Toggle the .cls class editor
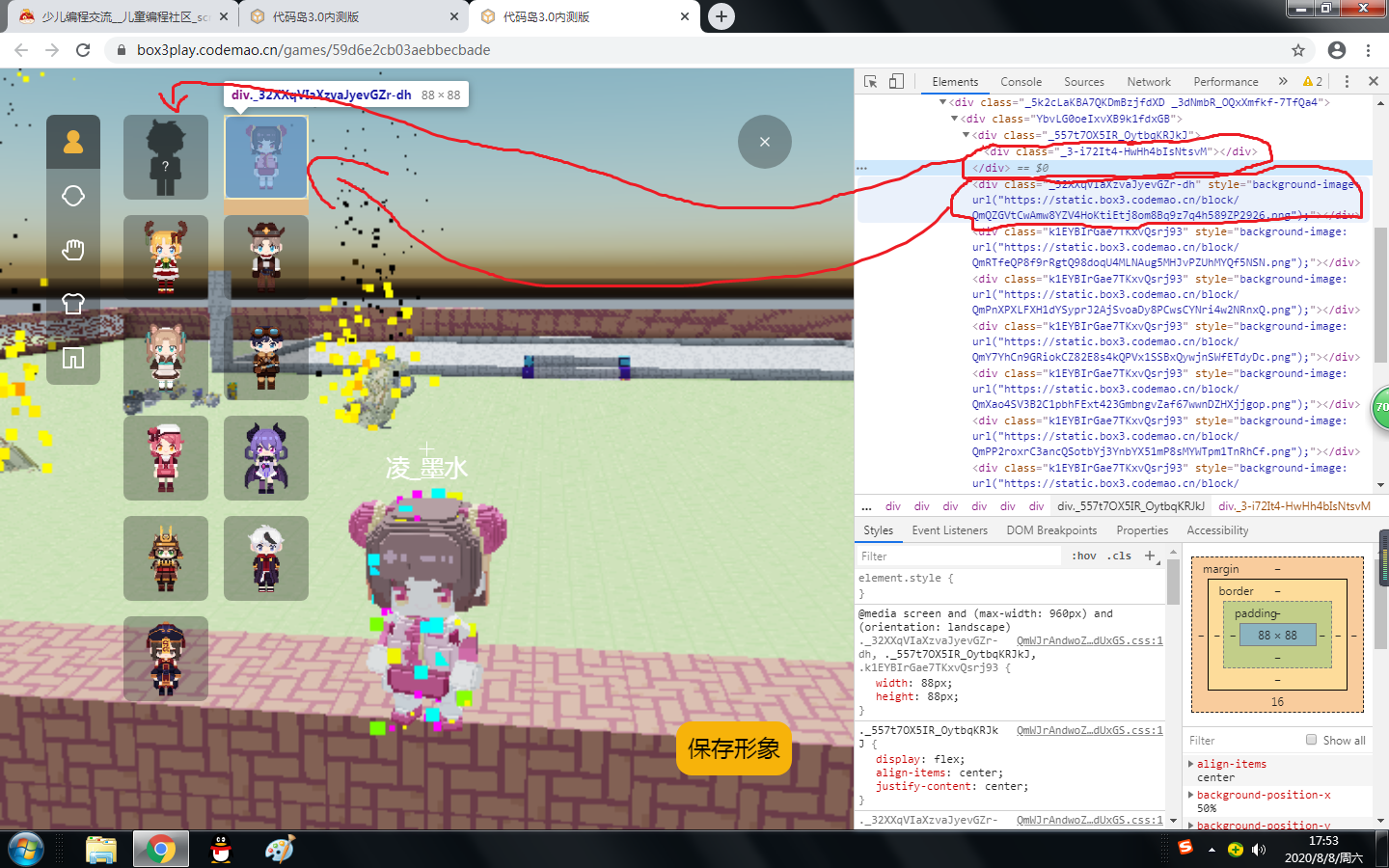The width and height of the screenshot is (1389, 868). pos(1120,556)
